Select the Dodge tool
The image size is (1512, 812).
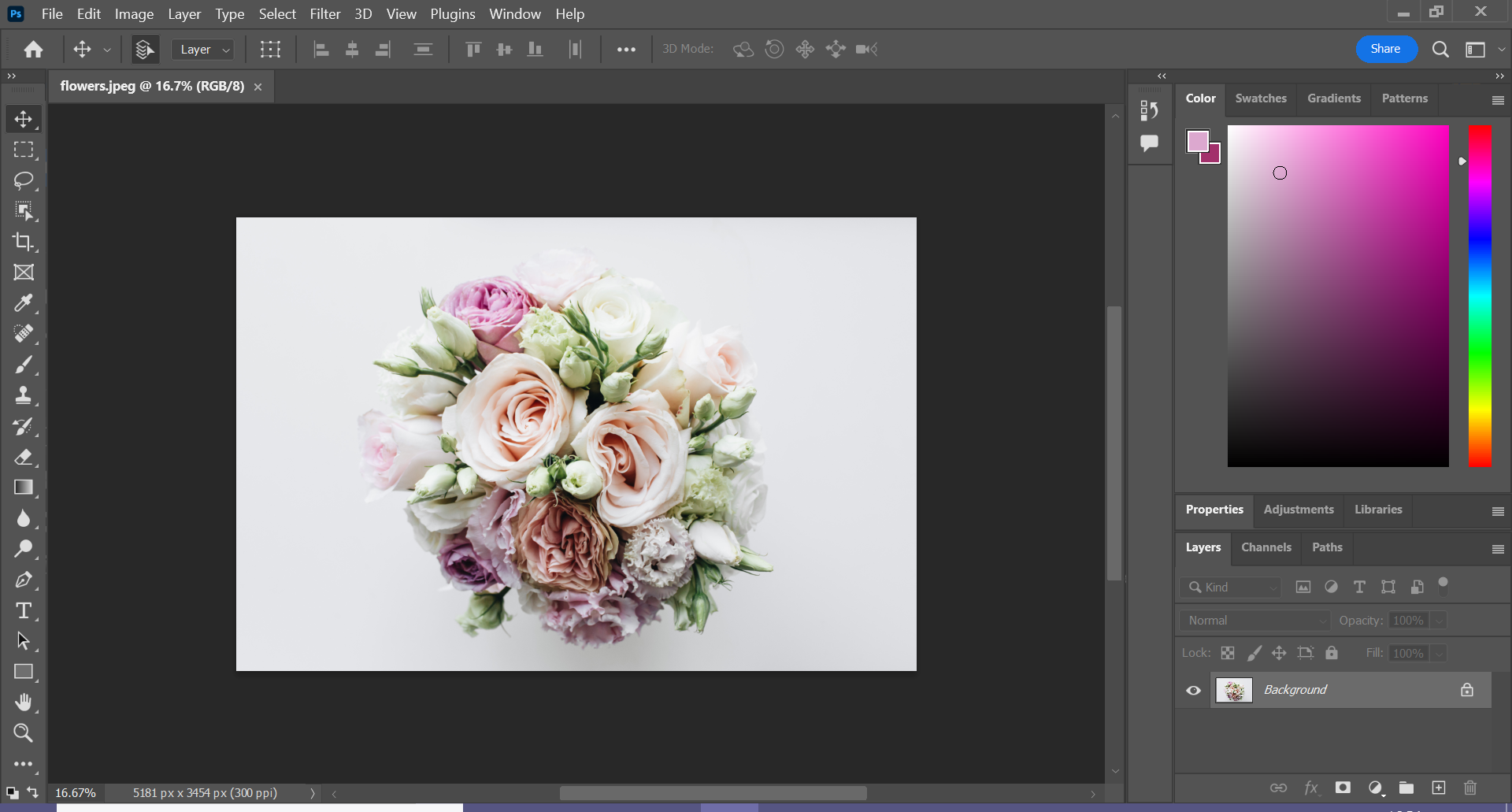pos(24,549)
